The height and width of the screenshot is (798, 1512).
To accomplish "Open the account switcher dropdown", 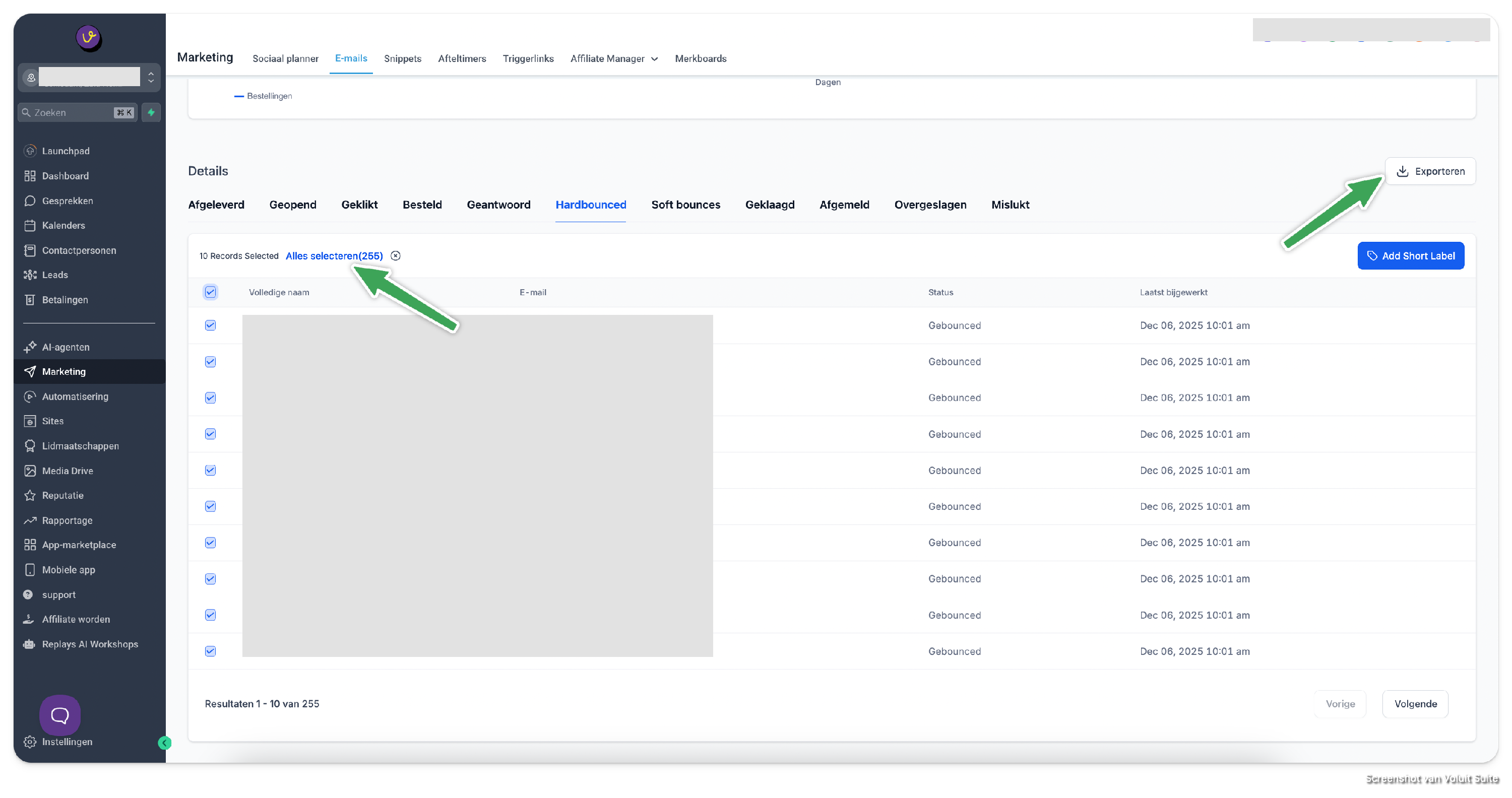I will (150, 78).
